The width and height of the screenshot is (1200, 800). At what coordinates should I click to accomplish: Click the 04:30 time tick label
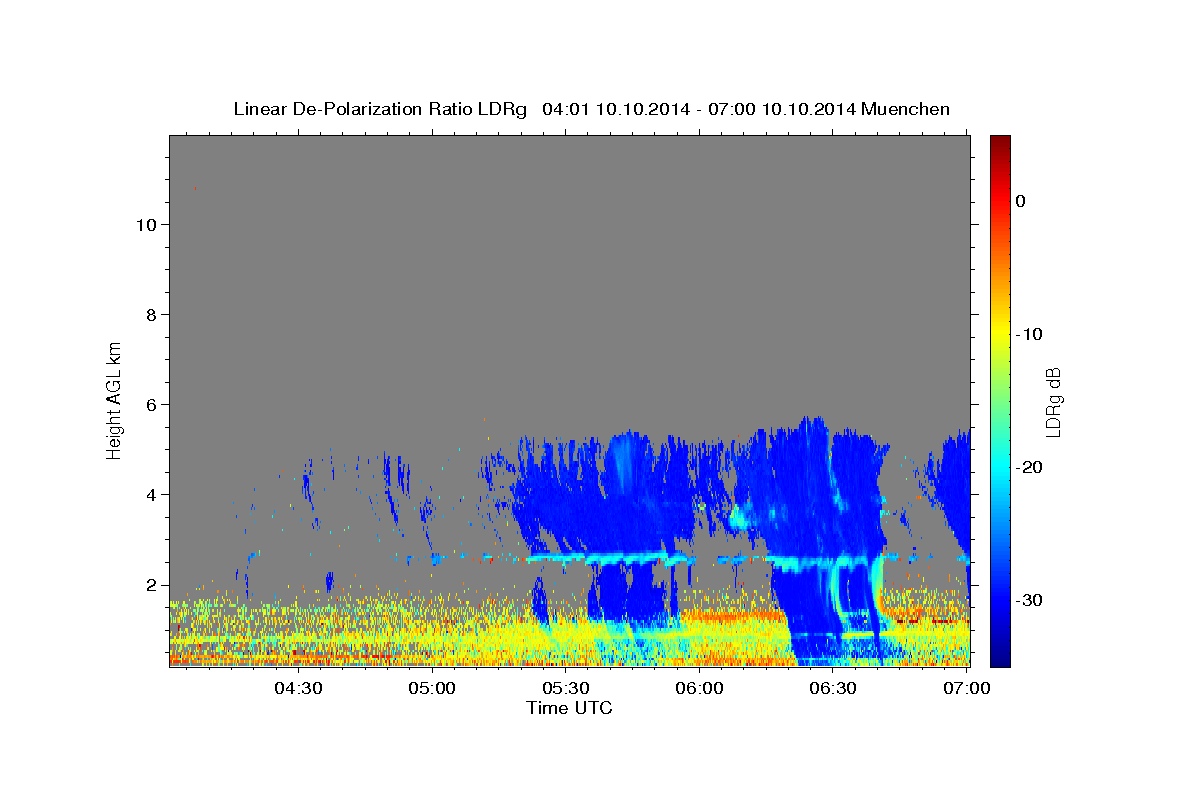298,688
